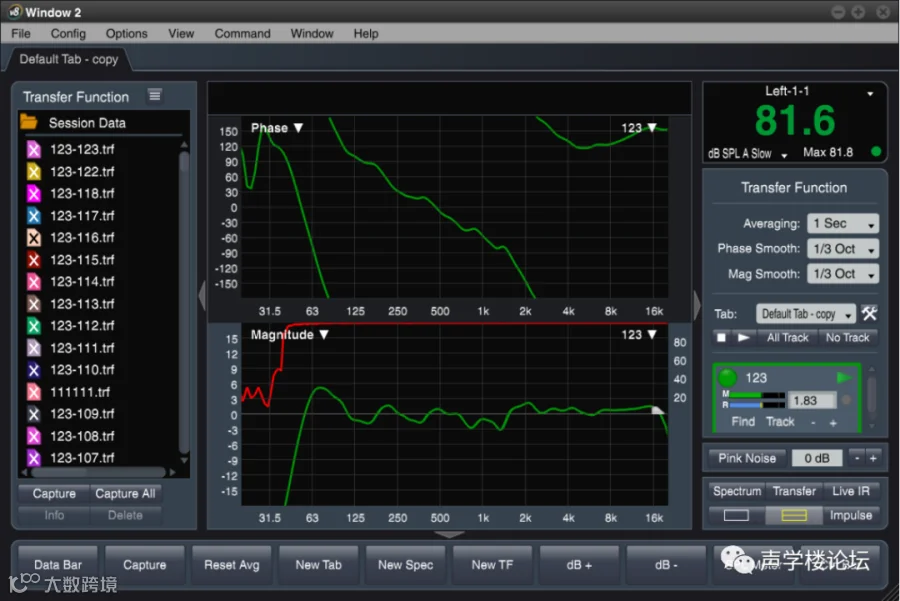Expand the Magnitude graph type dropdown
The image size is (900, 601).
pos(324,335)
